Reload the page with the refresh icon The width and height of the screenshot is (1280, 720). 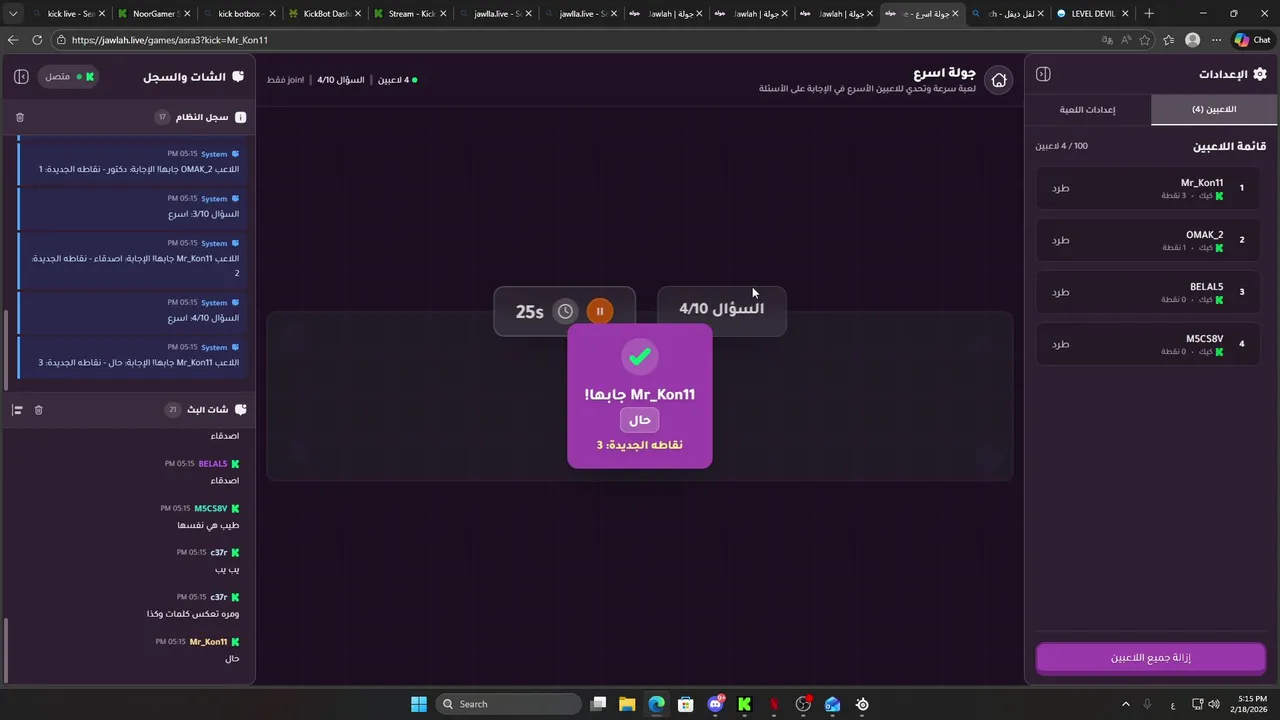click(37, 40)
